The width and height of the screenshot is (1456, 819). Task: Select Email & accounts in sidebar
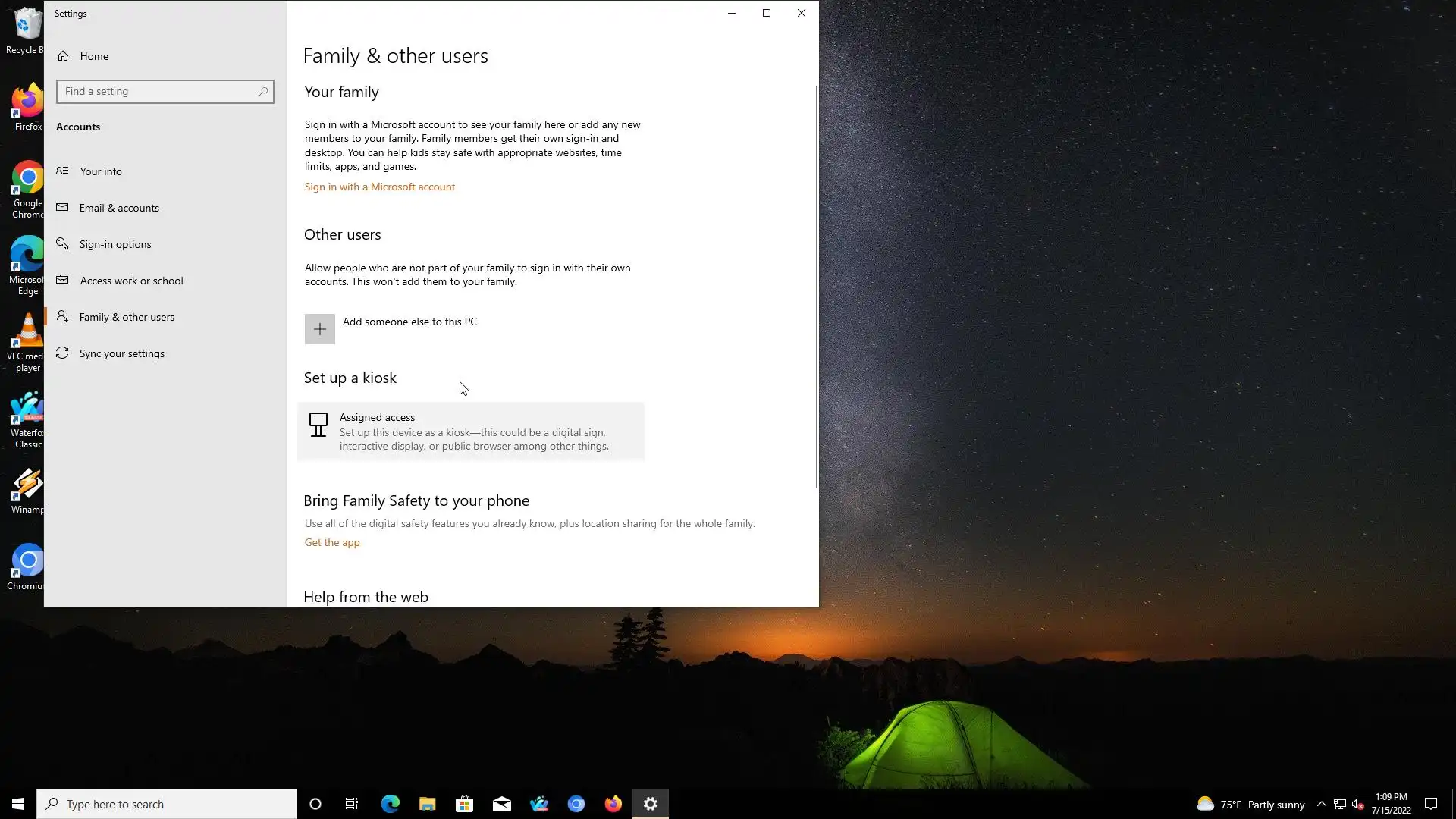pos(119,208)
